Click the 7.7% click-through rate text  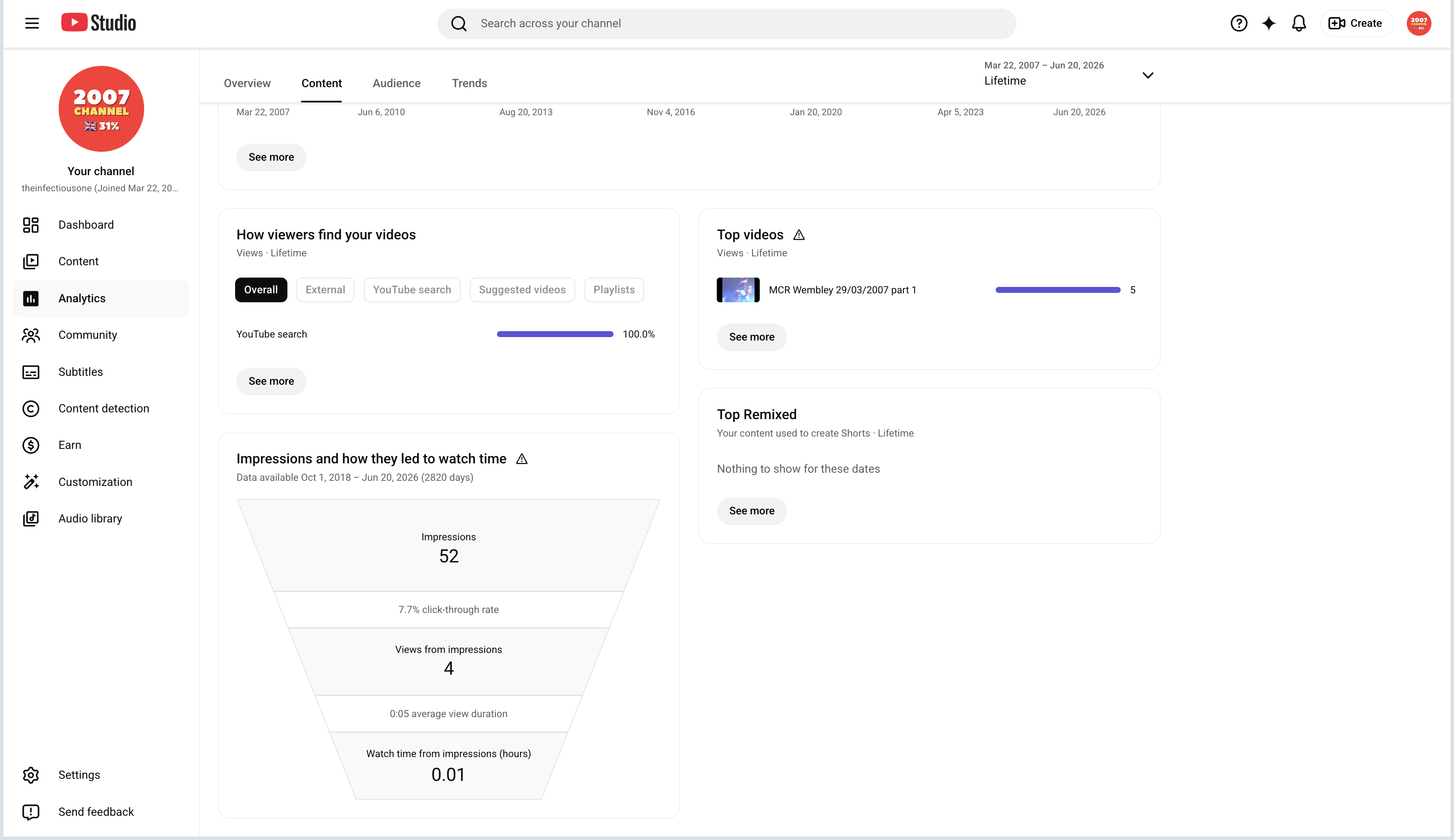tap(448, 610)
